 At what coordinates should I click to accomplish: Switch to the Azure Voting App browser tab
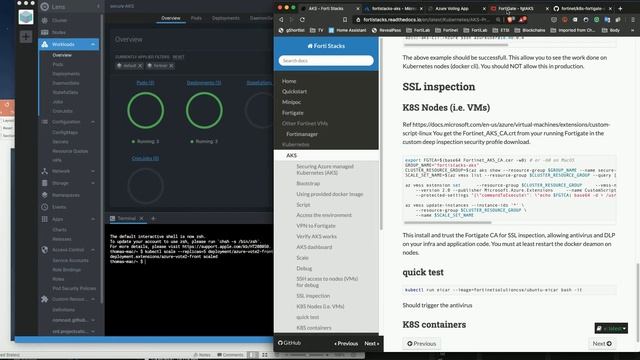452,8
